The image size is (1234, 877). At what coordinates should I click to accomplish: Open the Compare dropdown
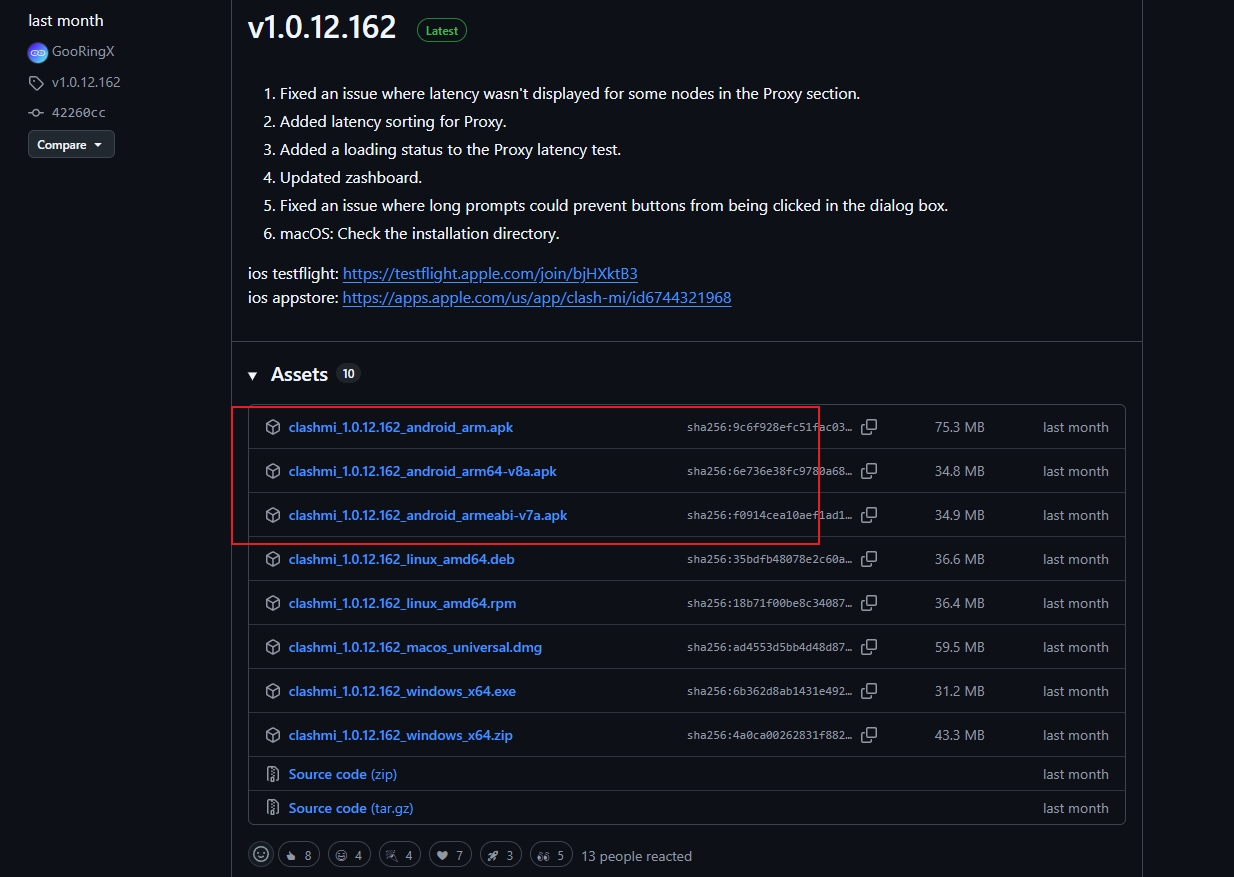[x=71, y=145]
